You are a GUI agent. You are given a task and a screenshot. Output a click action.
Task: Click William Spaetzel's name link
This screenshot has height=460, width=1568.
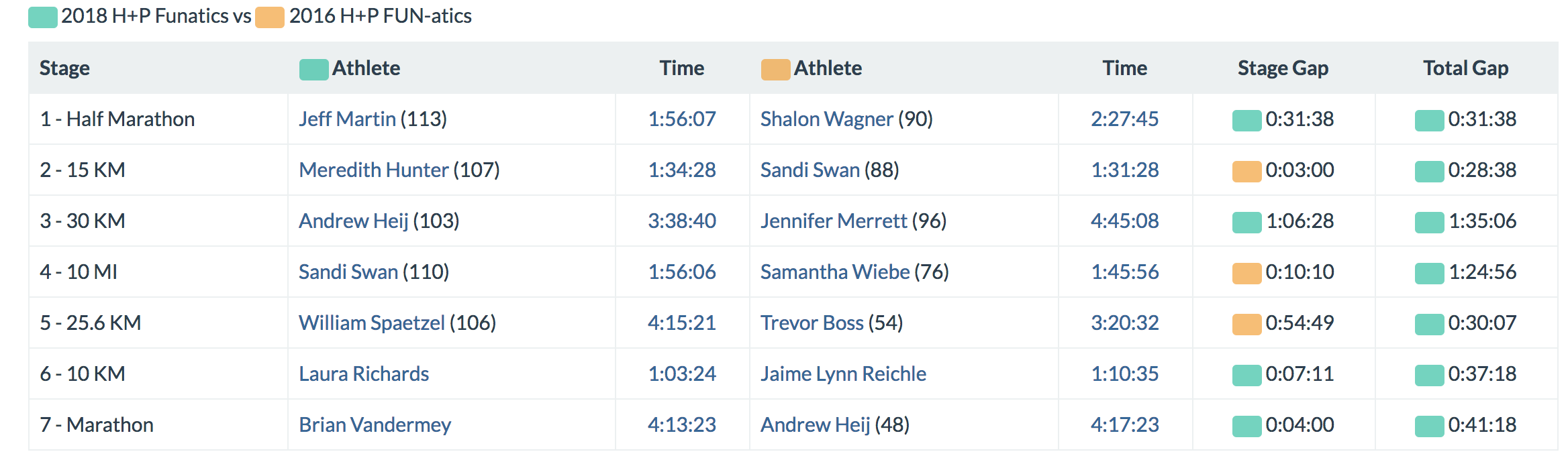[371, 323]
